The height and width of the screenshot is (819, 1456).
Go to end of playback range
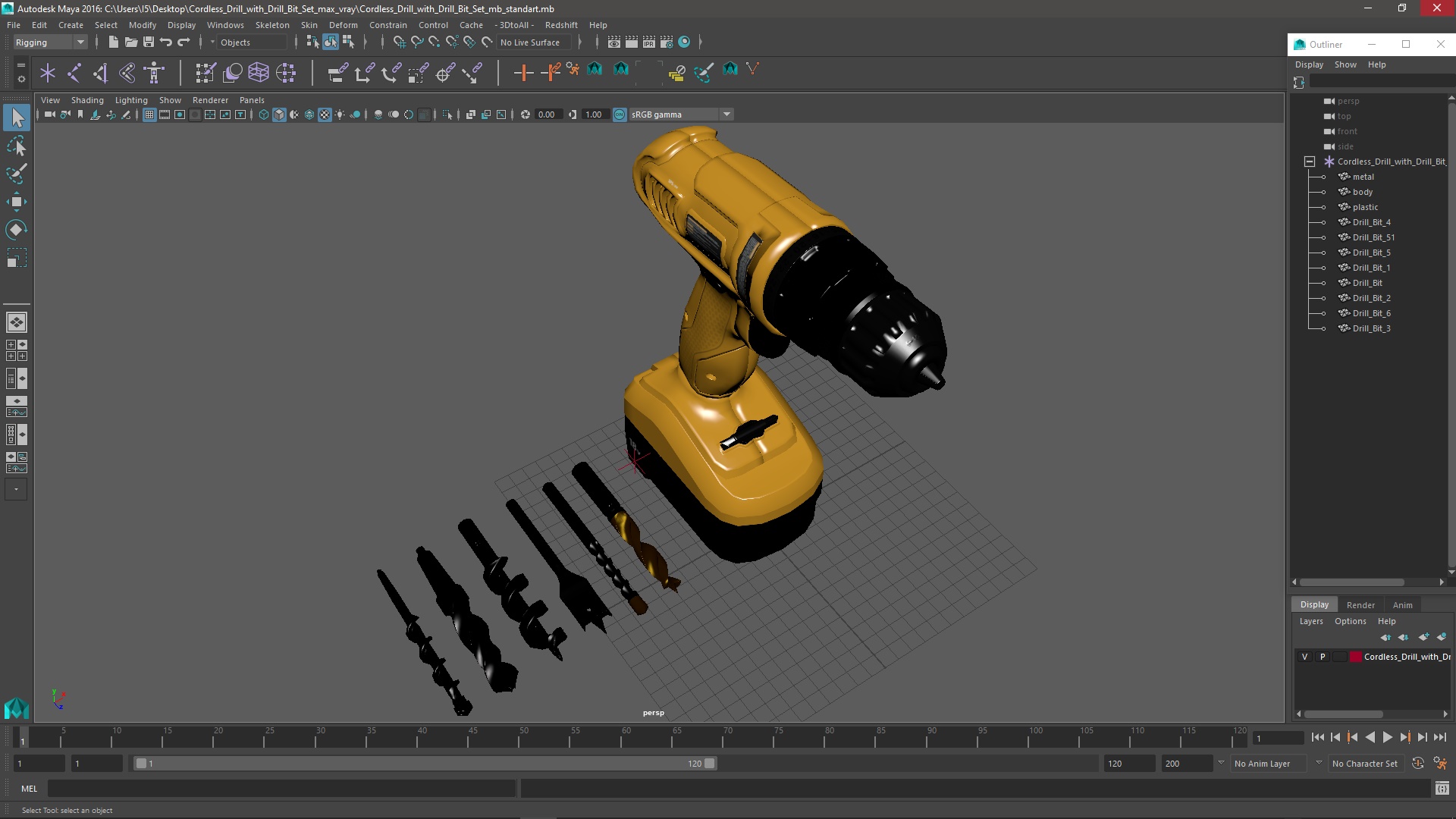(x=1440, y=737)
